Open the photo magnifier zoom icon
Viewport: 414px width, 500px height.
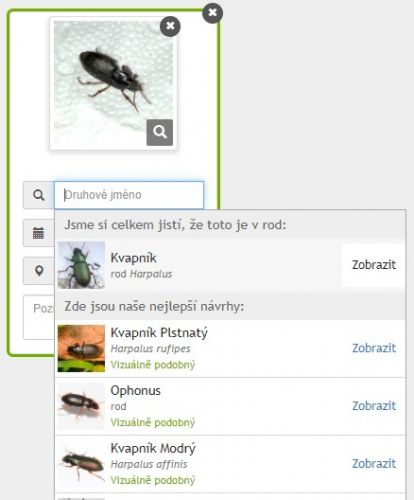(x=160, y=132)
